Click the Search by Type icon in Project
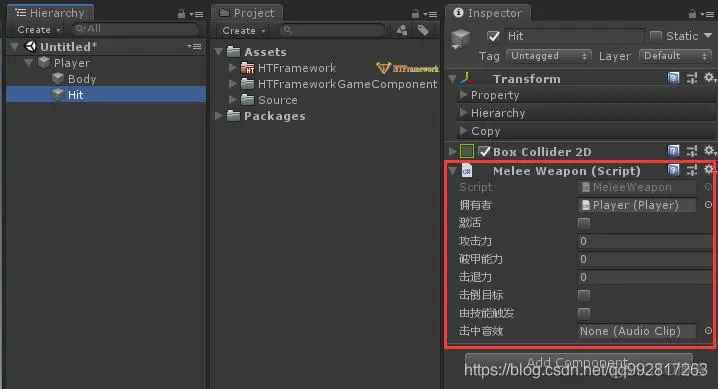Image resolution: width=718 pixels, height=389 pixels. pyautogui.click(x=402, y=31)
